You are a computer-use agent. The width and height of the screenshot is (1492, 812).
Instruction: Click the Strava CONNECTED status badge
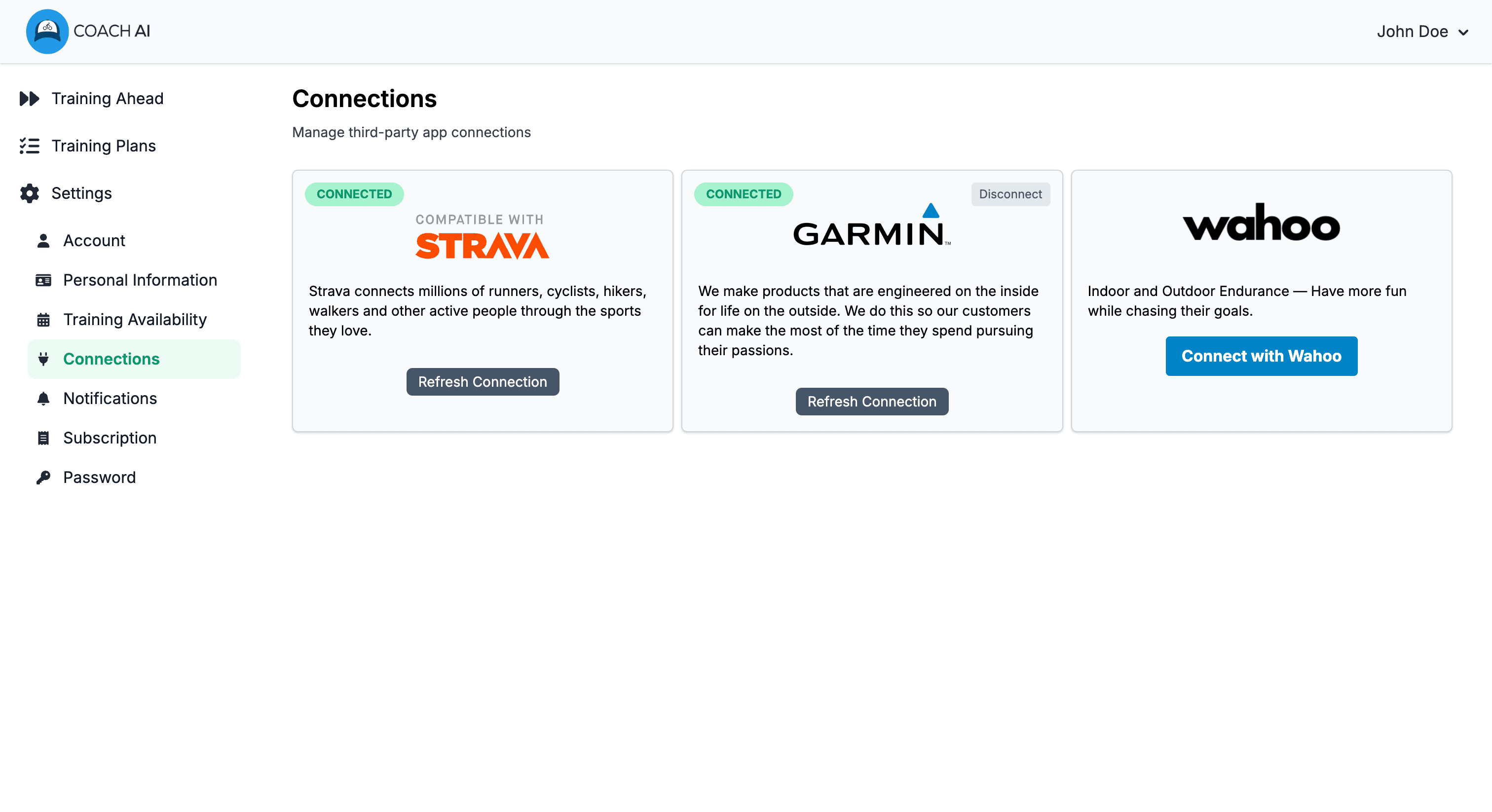(354, 194)
